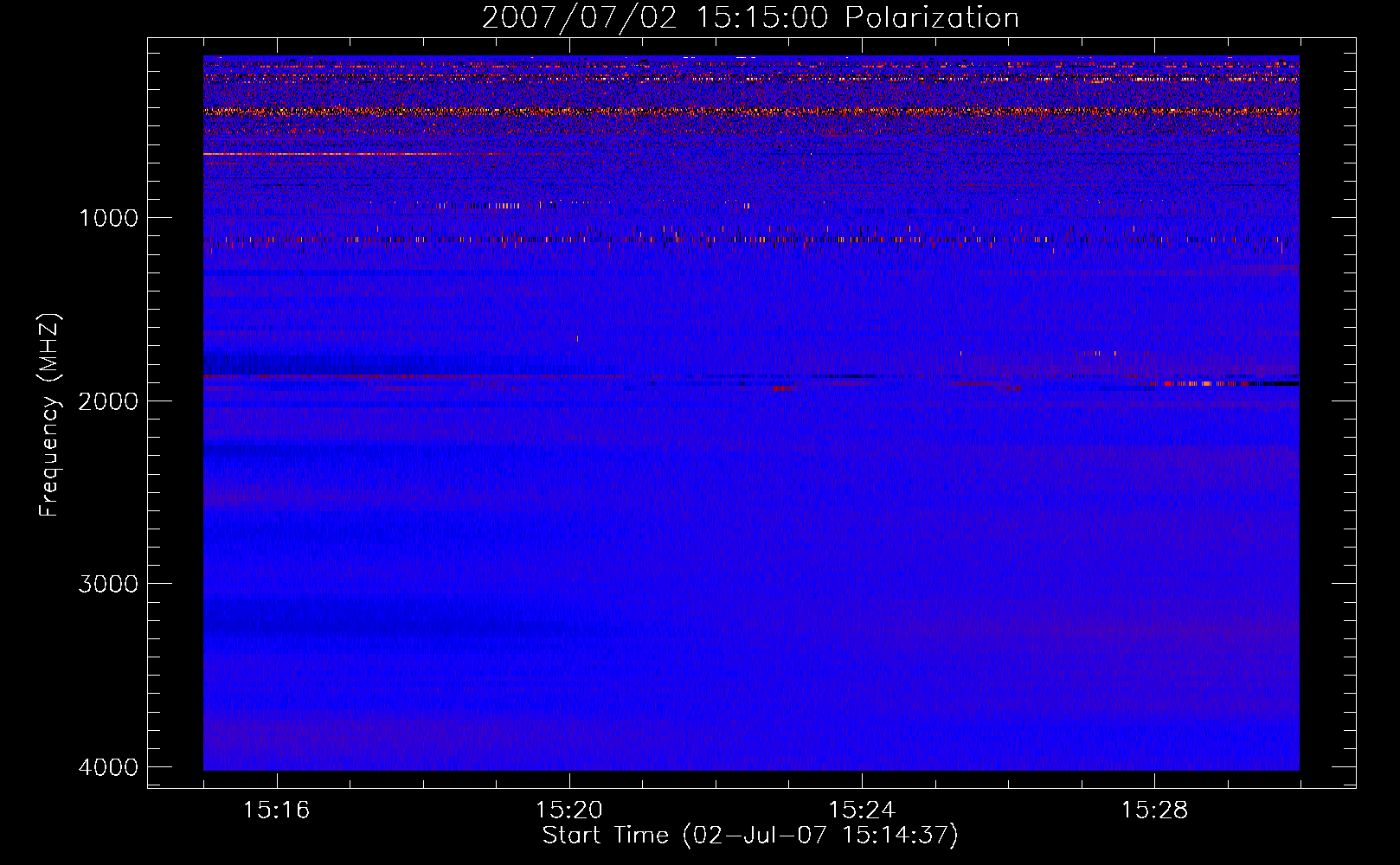Viewport: 1400px width, 865px height.
Task: Click the "Start Time" x-axis label
Action: click(750, 836)
